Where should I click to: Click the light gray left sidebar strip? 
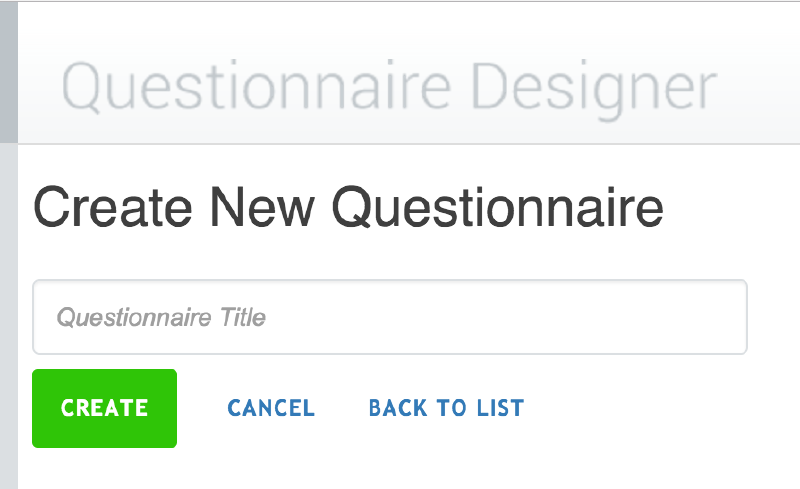pos(8,320)
